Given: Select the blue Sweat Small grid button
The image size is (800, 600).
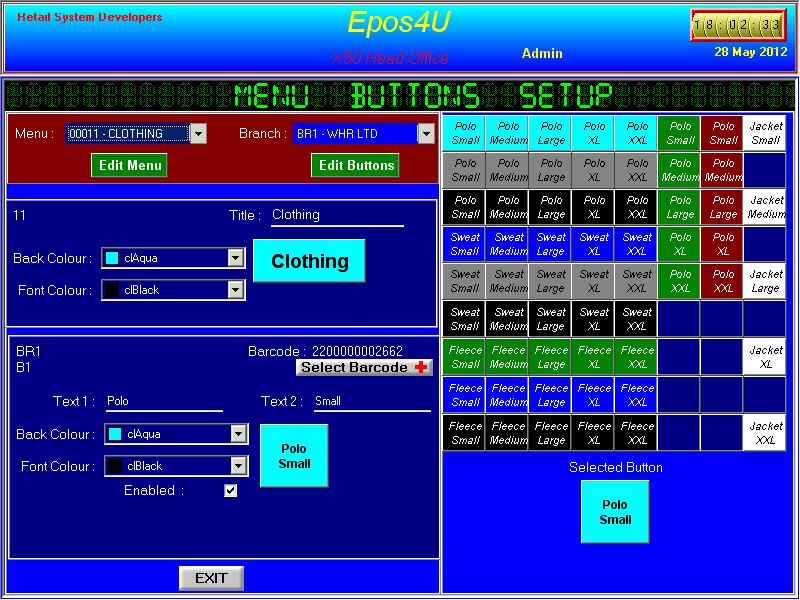Looking at the screenshot, I should [x=465, y=244].
